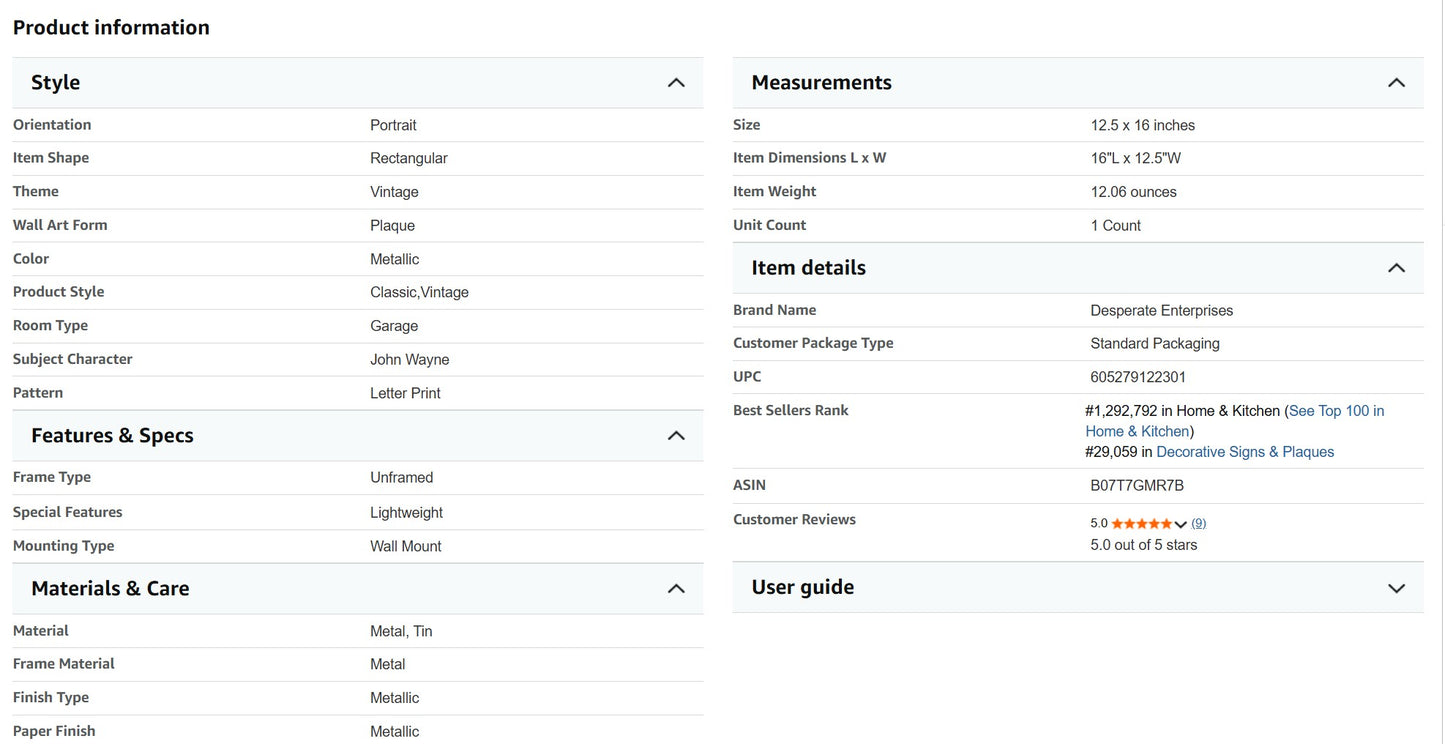Click the Measurements section header
The height and width of the screenshot is (744, 1445).
coord(1078,82)
